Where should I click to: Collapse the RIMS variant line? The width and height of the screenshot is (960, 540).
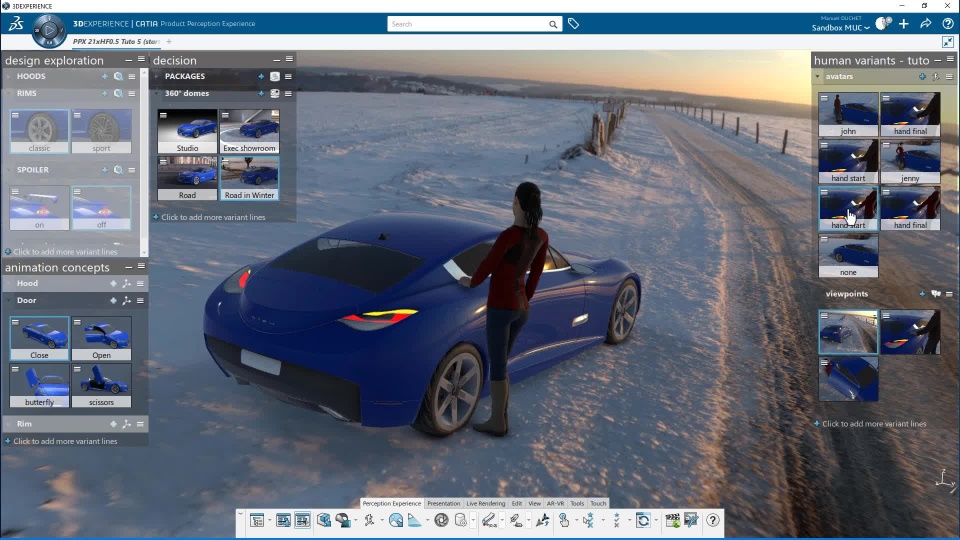point(9,94)
